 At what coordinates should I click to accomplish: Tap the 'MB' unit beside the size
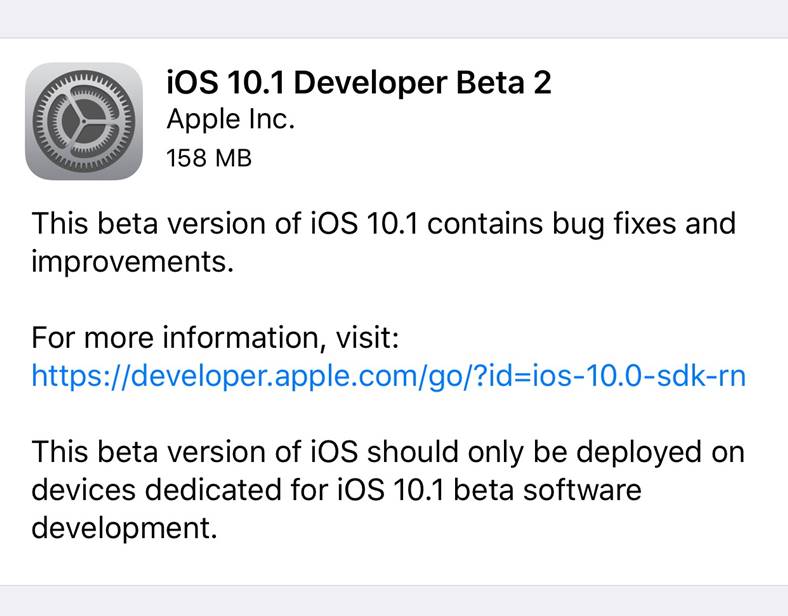231,157
